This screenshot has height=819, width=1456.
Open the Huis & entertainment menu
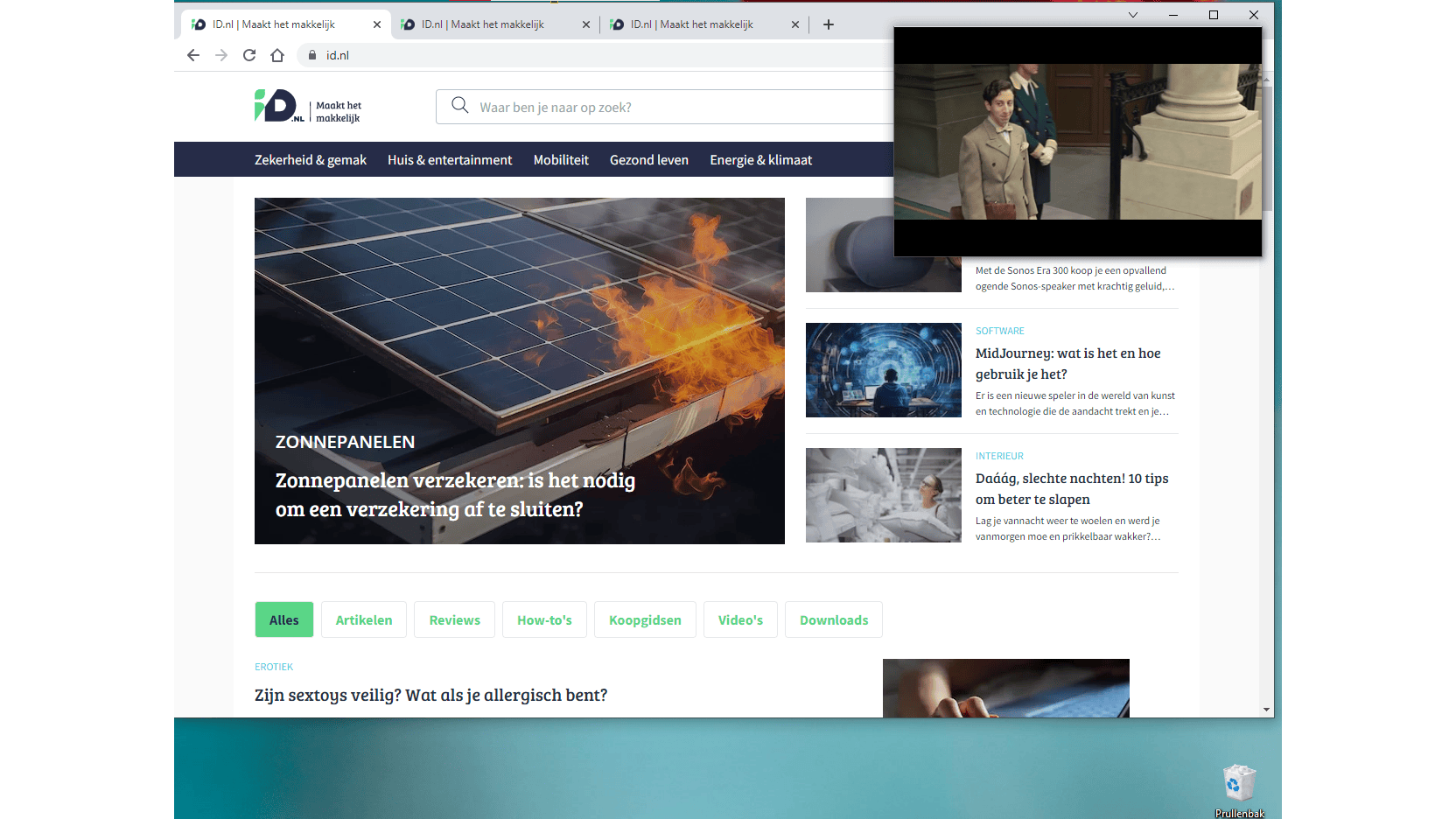coord(450,160)
